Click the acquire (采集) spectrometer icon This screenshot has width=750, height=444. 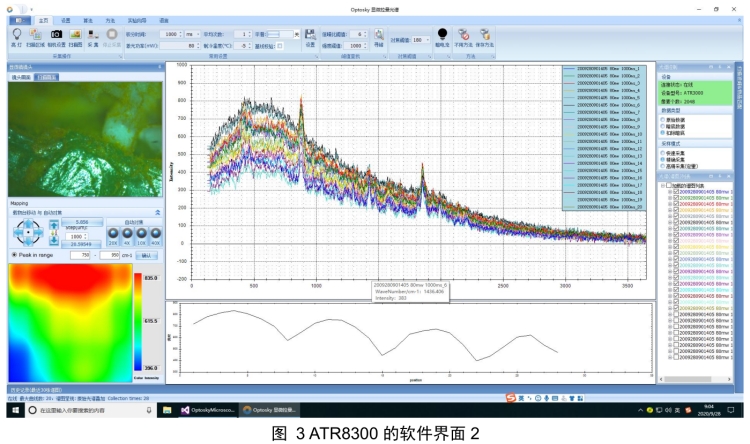(x=93, y=34)
